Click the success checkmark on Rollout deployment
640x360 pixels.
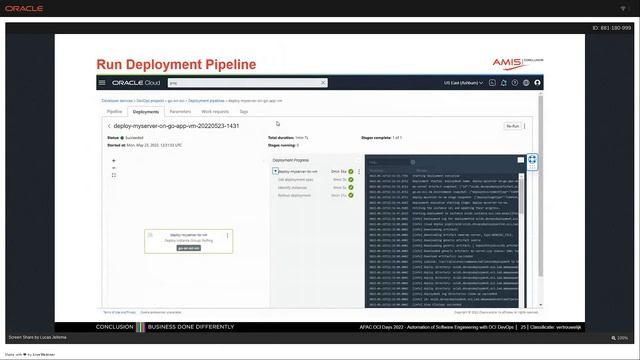pyautogui.click(x=351, y=196)
